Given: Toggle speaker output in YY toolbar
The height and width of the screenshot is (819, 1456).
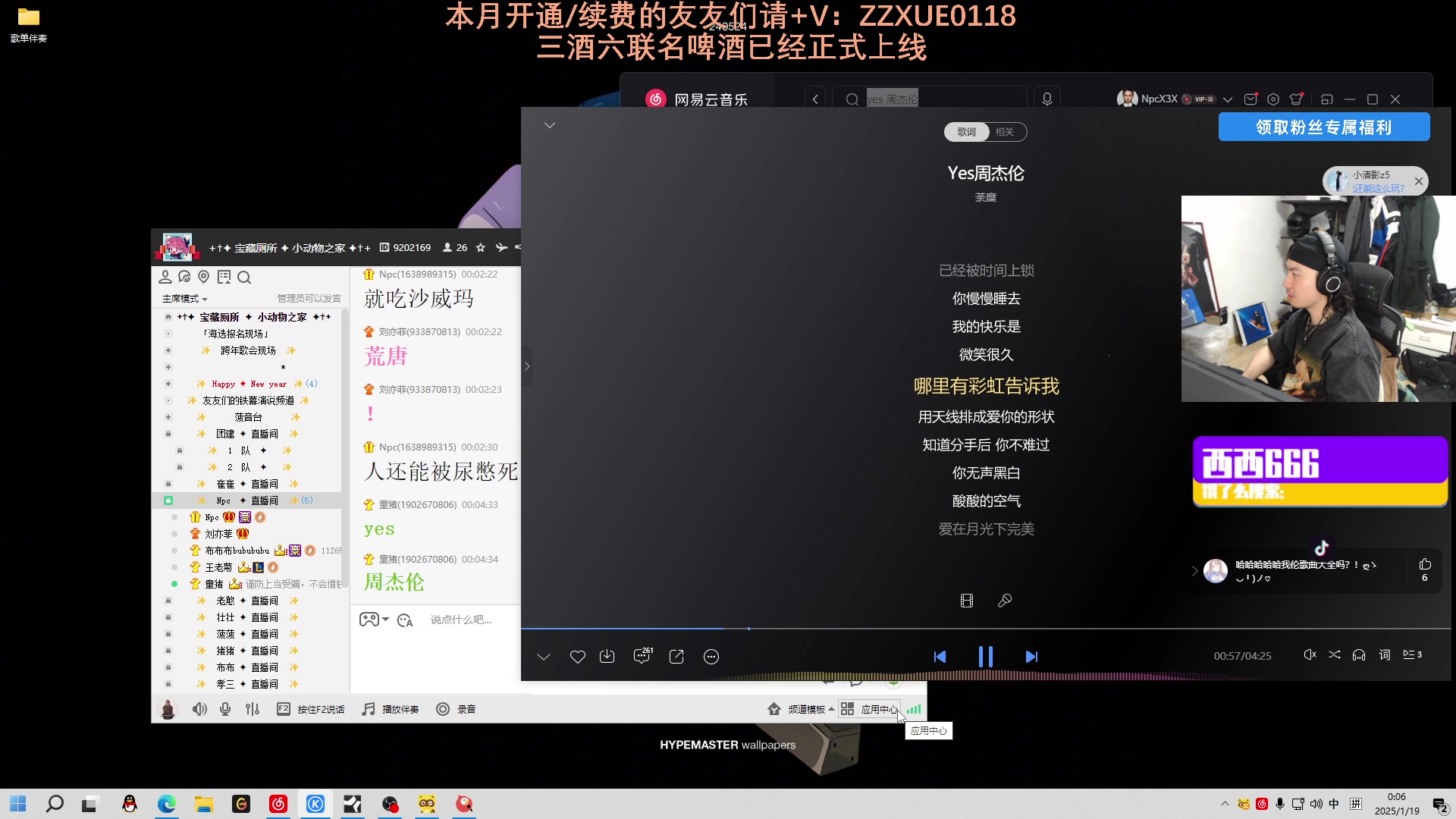Looking at the screenshot, I should point(199,709).
